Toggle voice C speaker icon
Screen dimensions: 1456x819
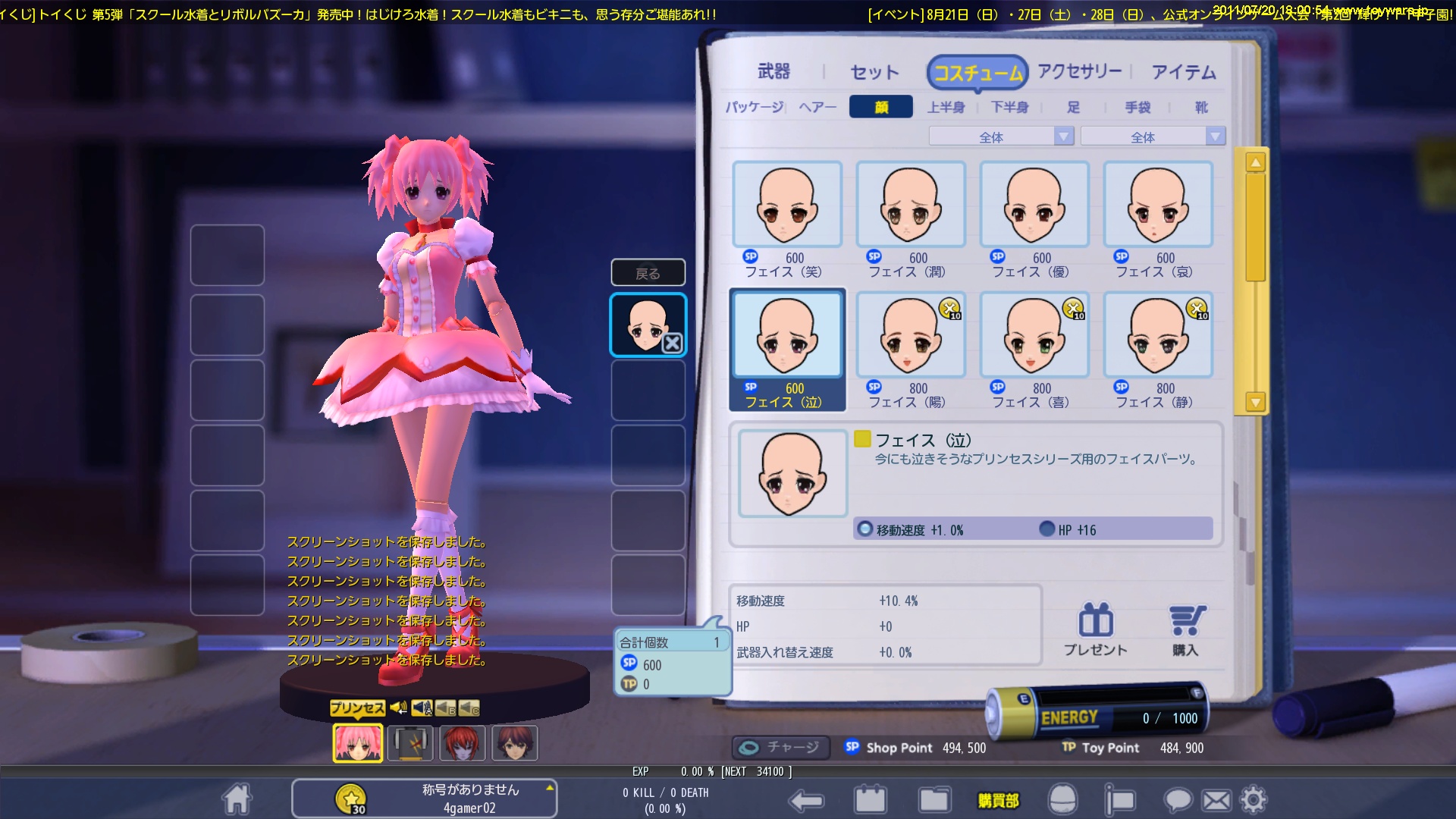[469, 708]
